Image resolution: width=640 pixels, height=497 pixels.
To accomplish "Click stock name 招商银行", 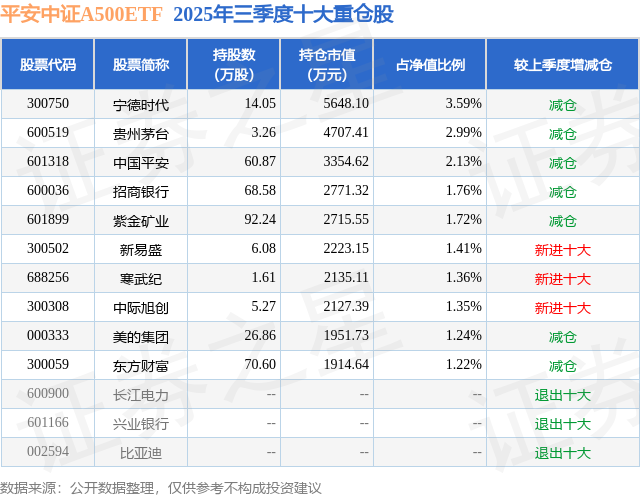I will coord(141,192).
